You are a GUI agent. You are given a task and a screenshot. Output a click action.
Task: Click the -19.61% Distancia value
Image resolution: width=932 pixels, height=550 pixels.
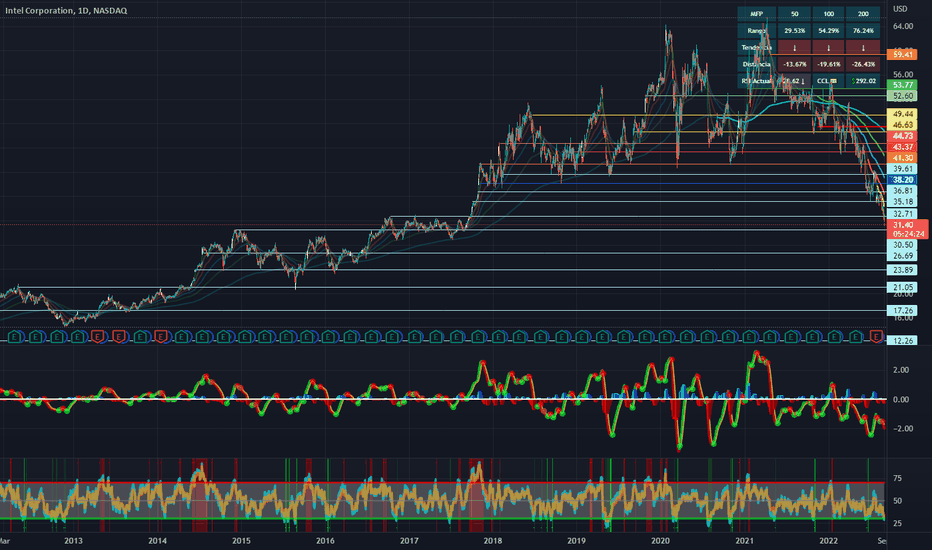(829, 64)
